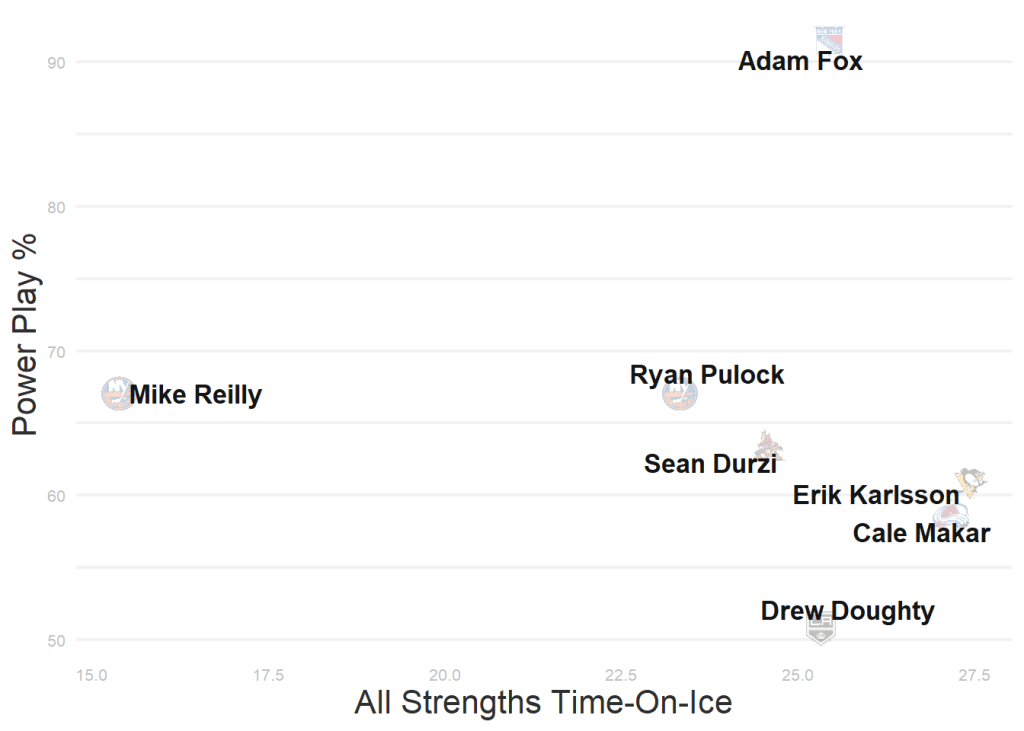
Task: Click the Erik Karlsson name label
Action: pos(876,495)
